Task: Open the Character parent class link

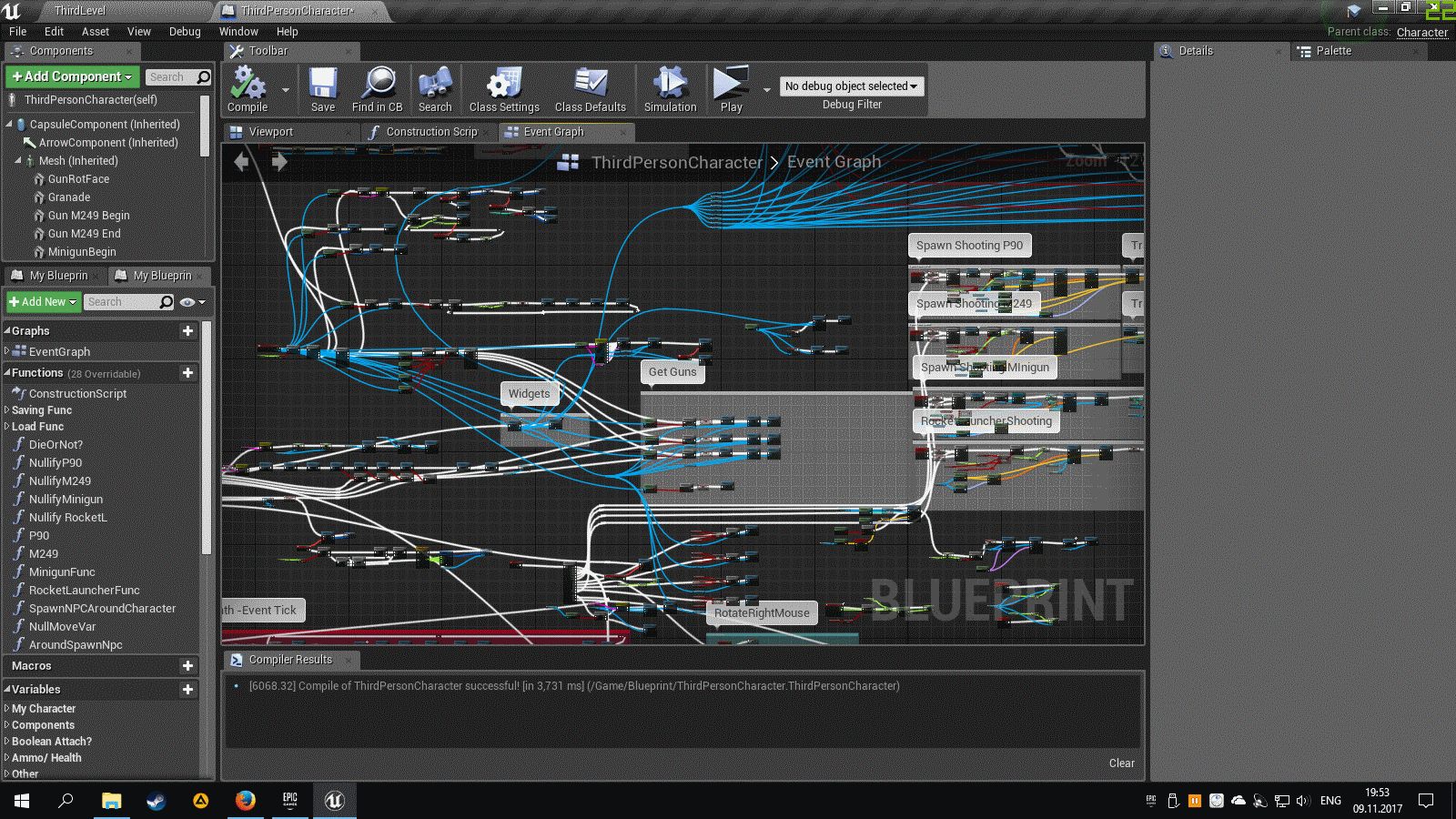Action: tap(1421, 33)
